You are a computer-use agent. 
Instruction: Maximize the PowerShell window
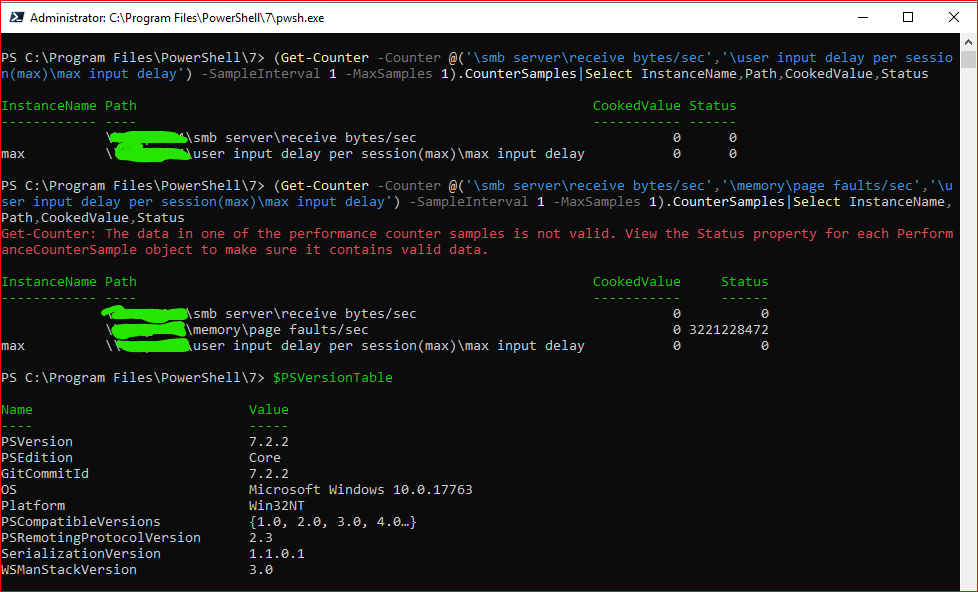pyautogui.click(x=908, y=17)
